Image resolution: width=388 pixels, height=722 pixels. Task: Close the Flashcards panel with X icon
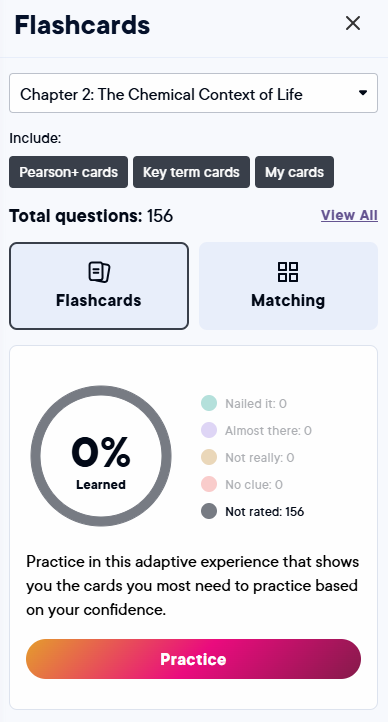(x=353, y=23)
